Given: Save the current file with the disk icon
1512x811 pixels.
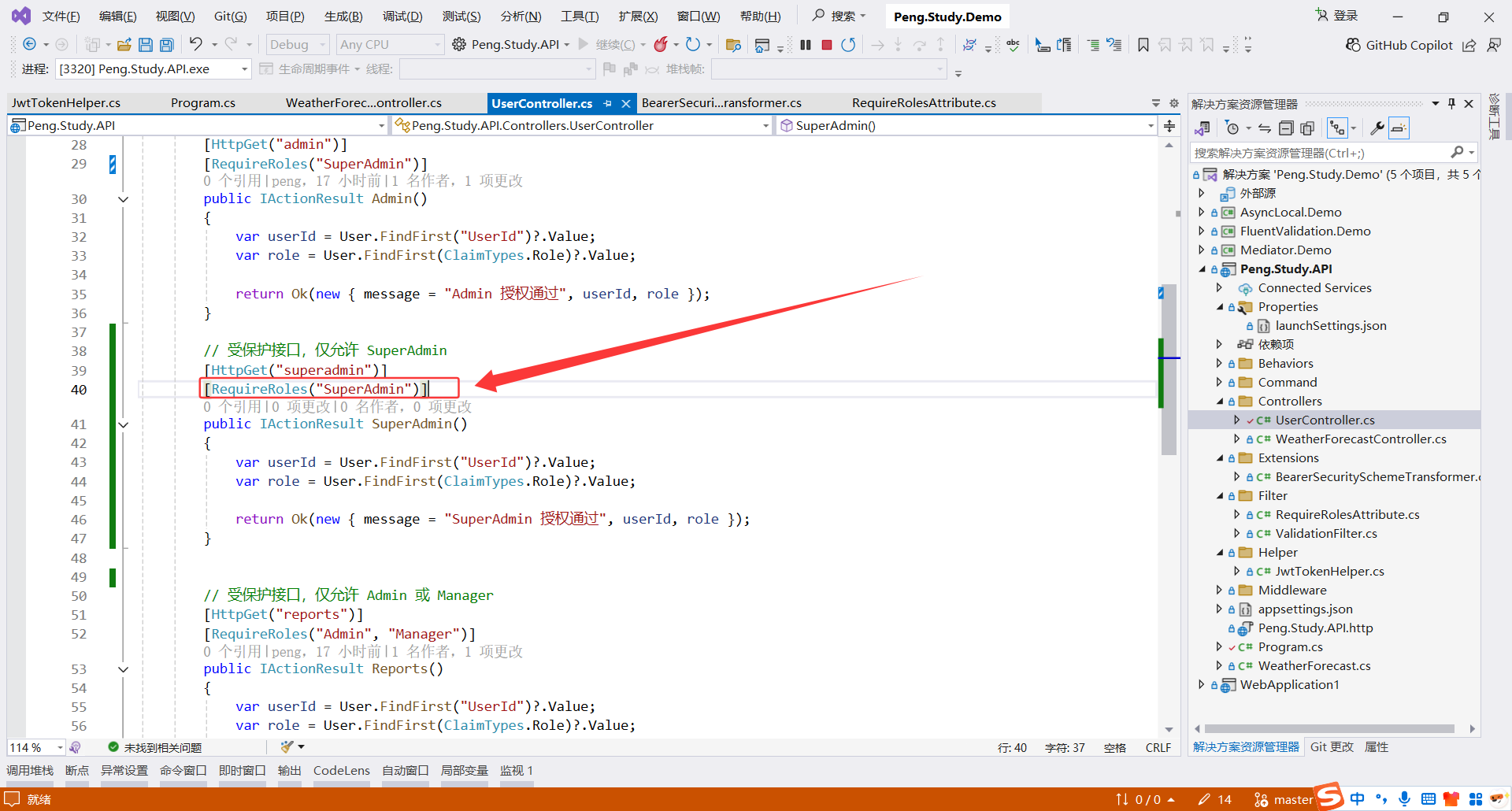Looking at the screenshot, I should pos(145,45).
